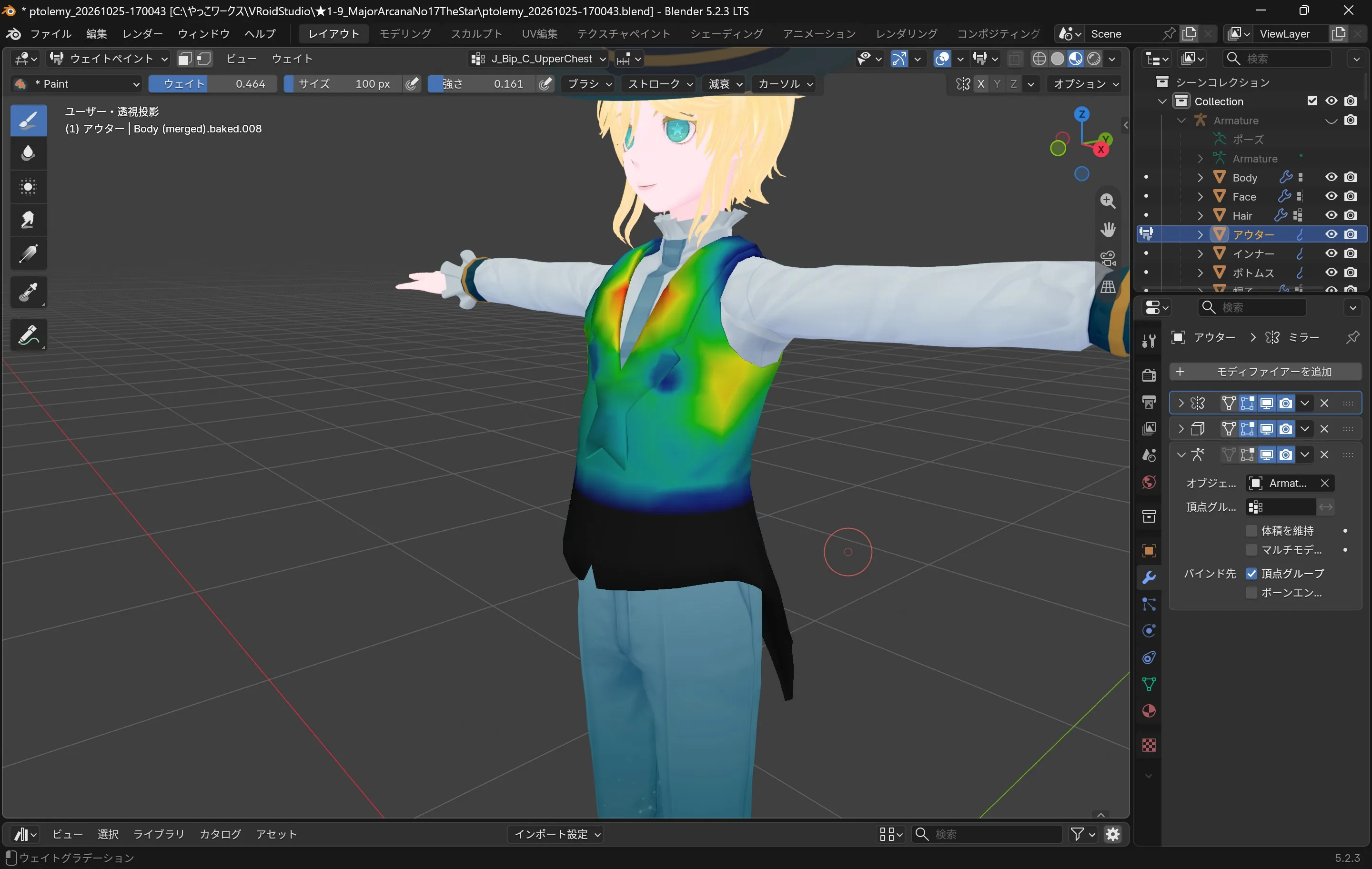Open the Material properties tab
1372x869 pixels.
point(1149,711)
